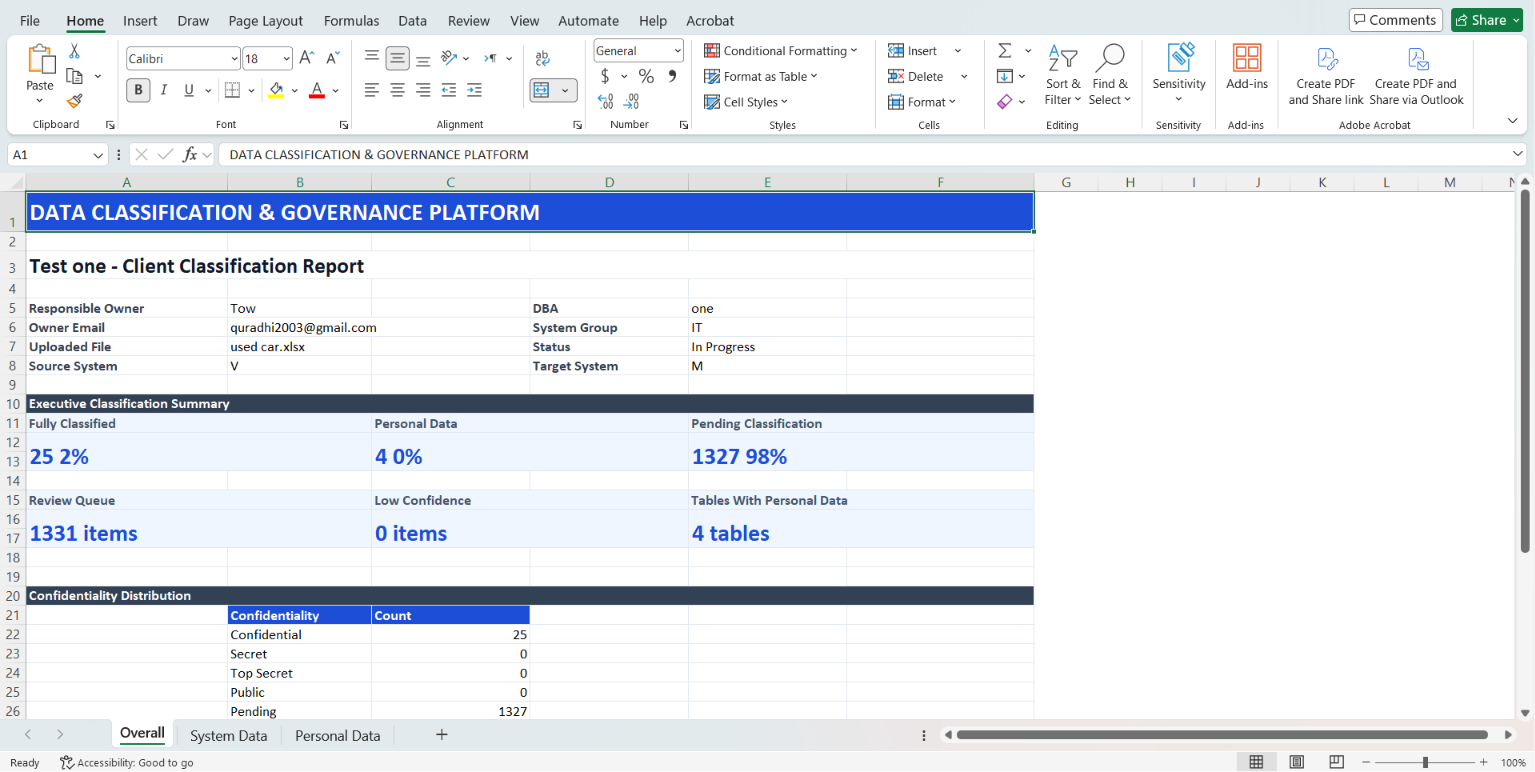The width and height of the screenshot is (1535, 772).
Task: Toggle Italic formatting
Action: (164, 90)
